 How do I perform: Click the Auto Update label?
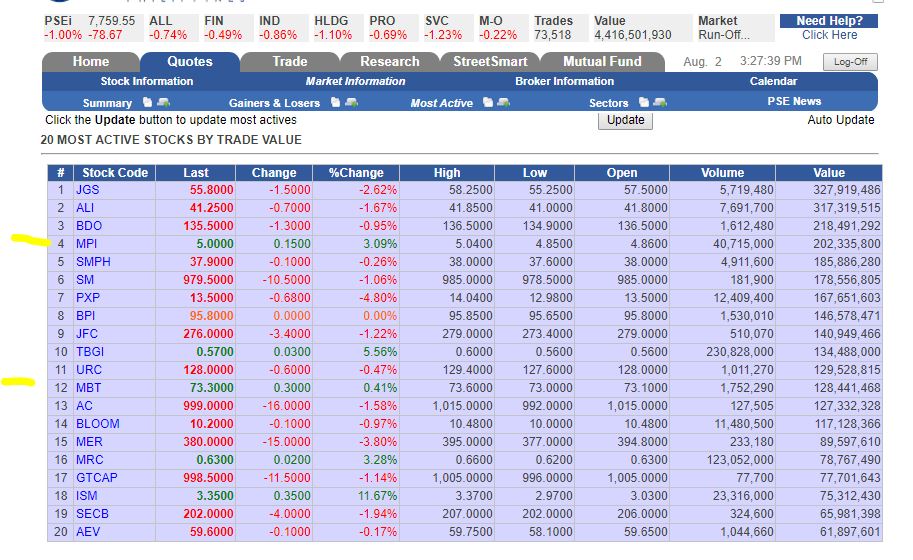pyautogui.click(x=841, y=120)
